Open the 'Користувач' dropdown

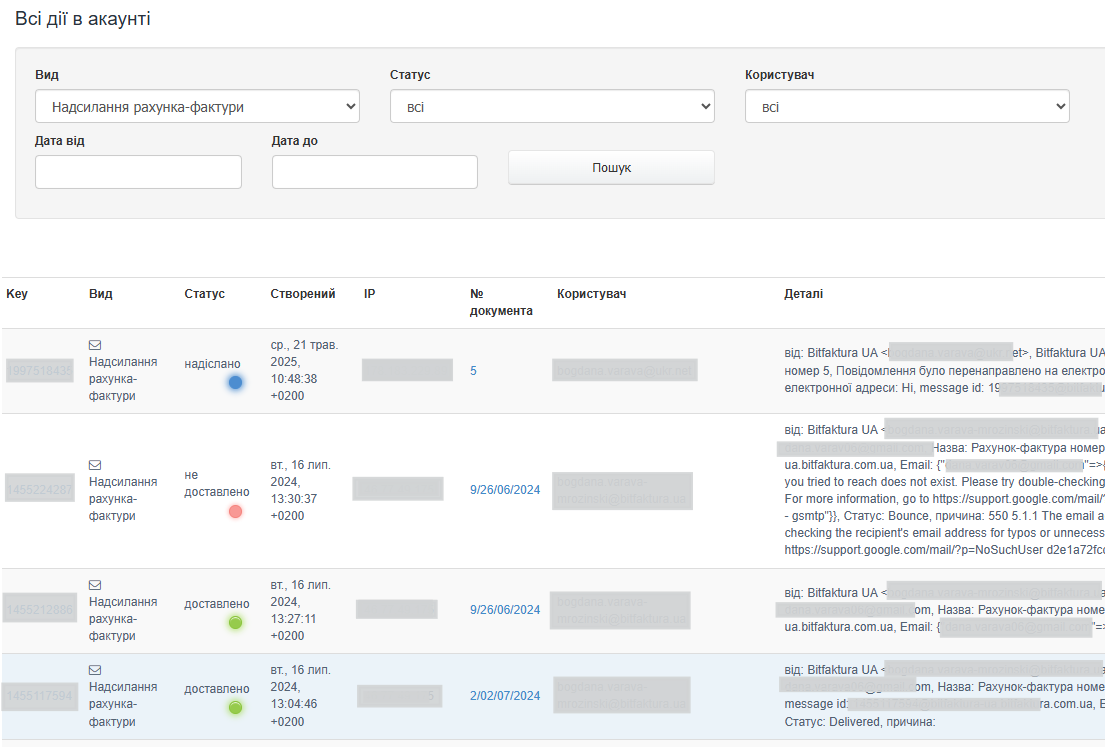(x=906, y=106)
